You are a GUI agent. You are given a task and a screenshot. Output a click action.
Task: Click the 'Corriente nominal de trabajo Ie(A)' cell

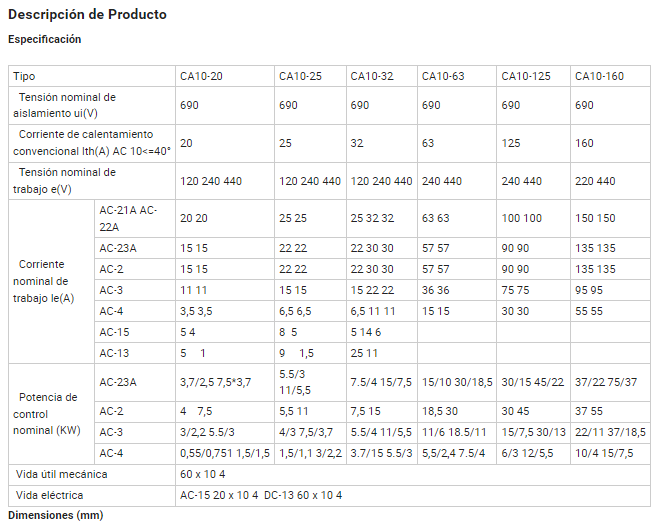(51, 282)
